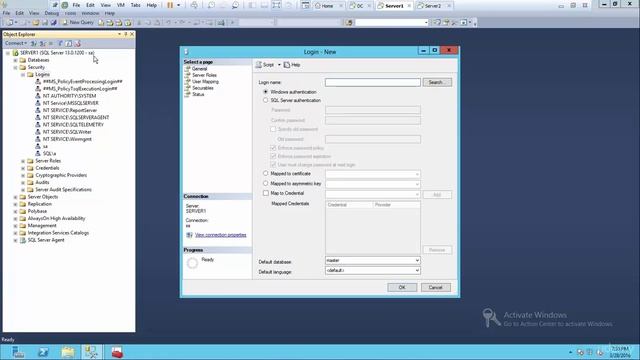The width and height of the screenshot is (640, 360).
Task: Select NT AUTHORITY\SYSTEM login in the tree
Action: point(69,96)
